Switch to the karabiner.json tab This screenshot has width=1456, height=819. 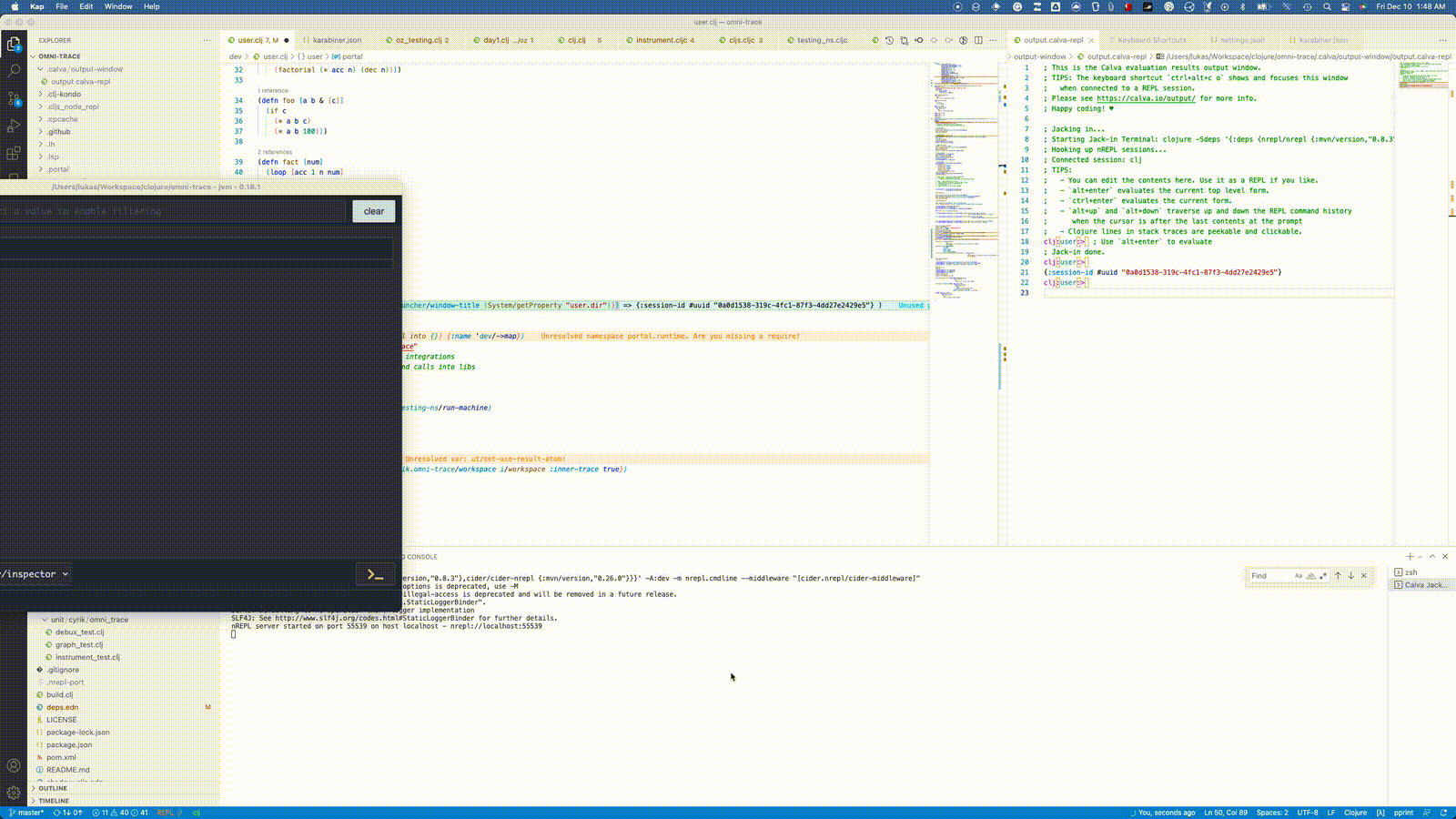pyautogui.click(x=336, y=40)
